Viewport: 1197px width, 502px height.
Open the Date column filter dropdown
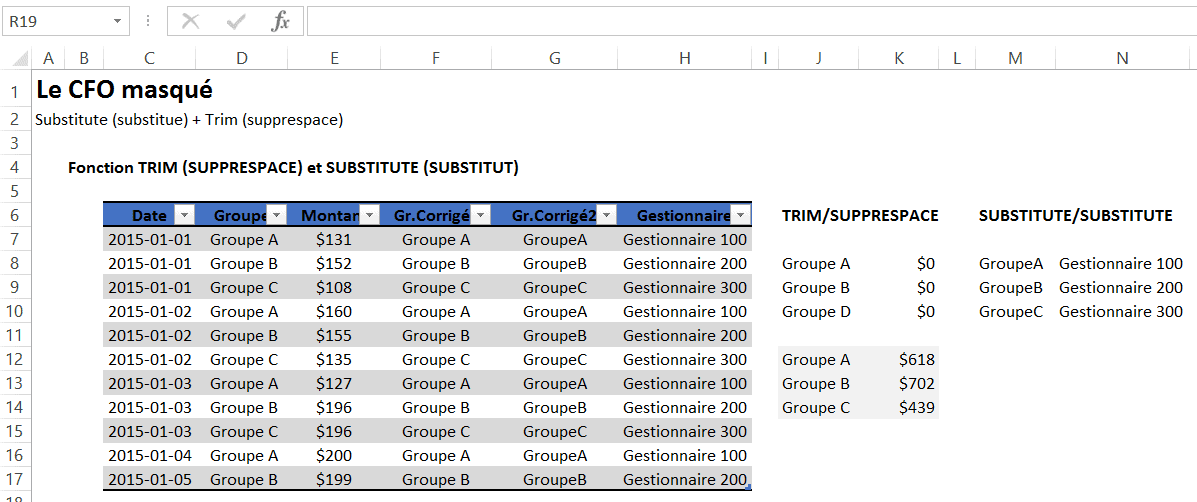[184, 215]
